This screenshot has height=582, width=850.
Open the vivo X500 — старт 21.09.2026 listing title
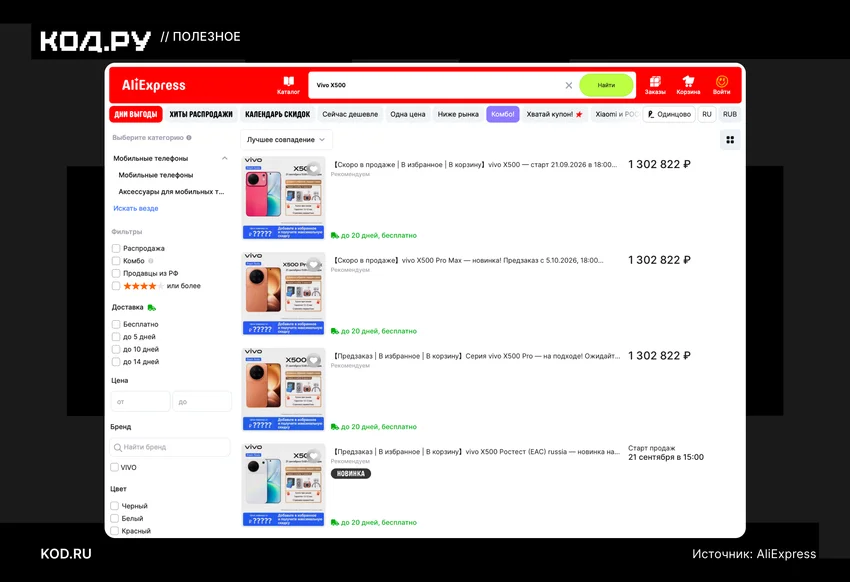coord(475,164)
